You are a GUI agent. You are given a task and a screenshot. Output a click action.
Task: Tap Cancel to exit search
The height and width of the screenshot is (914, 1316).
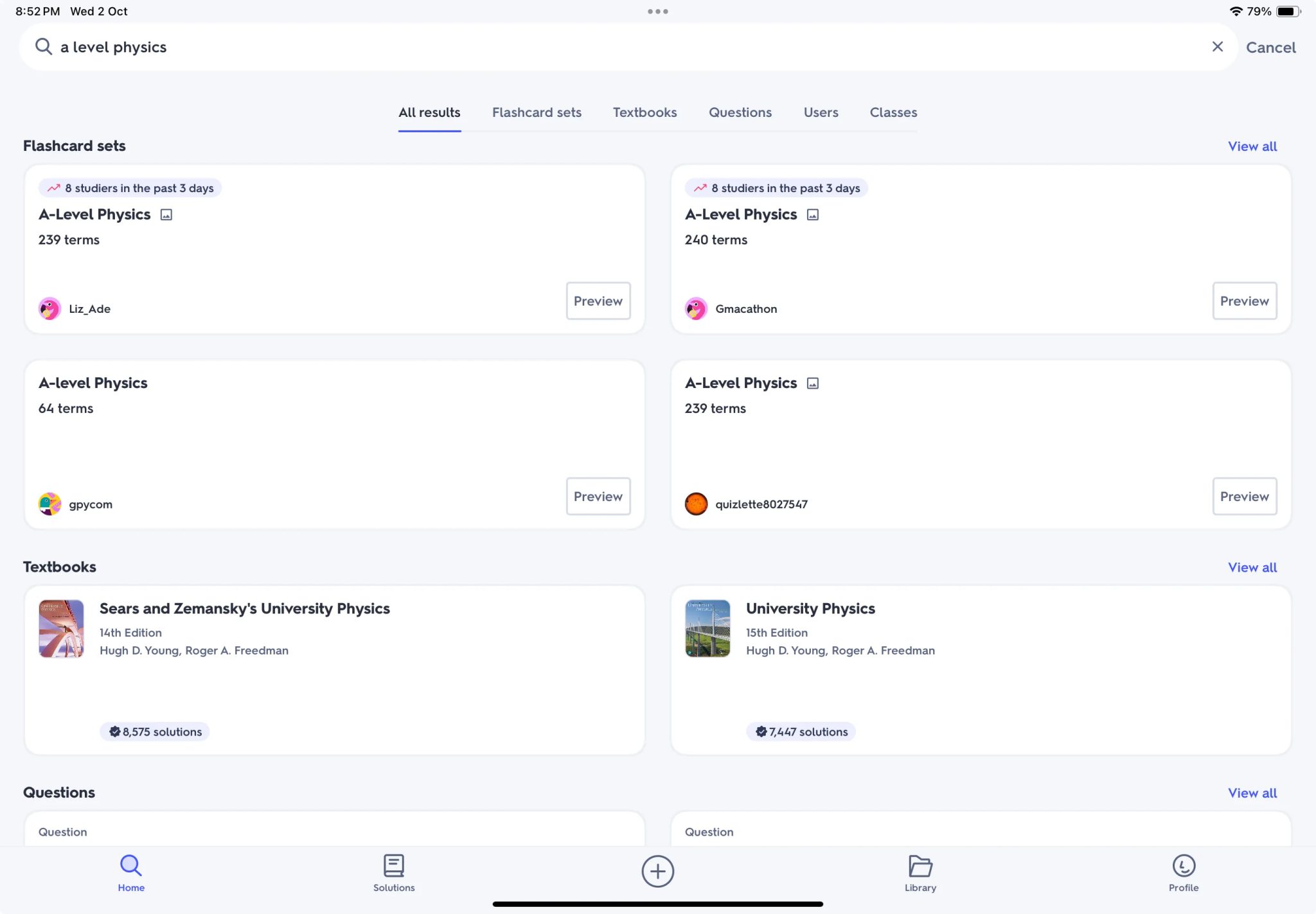1270,47
